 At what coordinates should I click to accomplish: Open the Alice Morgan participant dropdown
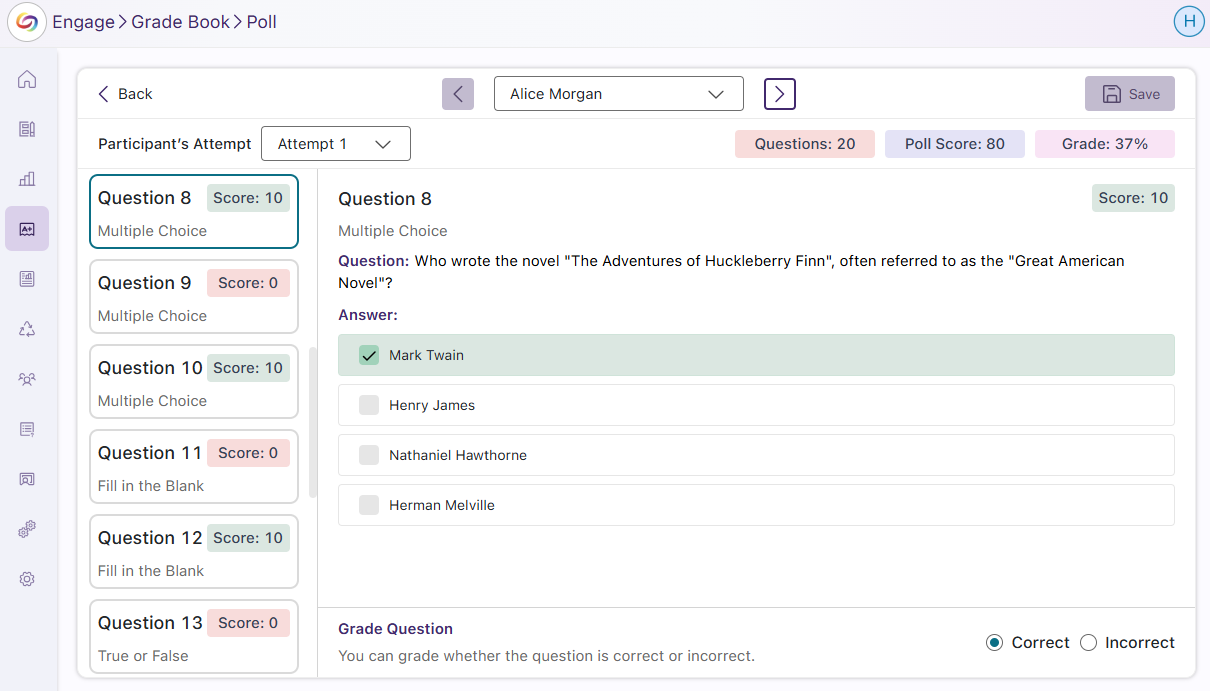pos(618,94)
